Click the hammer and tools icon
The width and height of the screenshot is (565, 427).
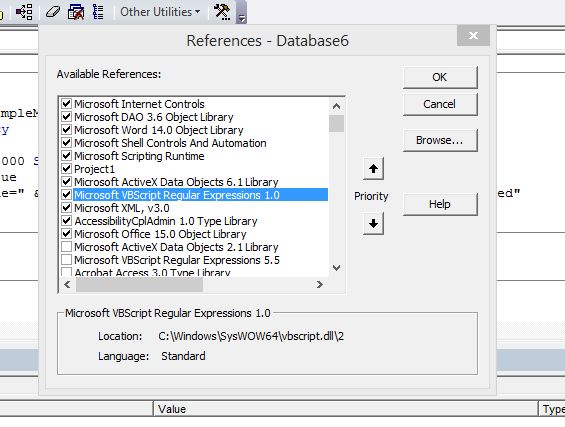click(x=222, y=12)
